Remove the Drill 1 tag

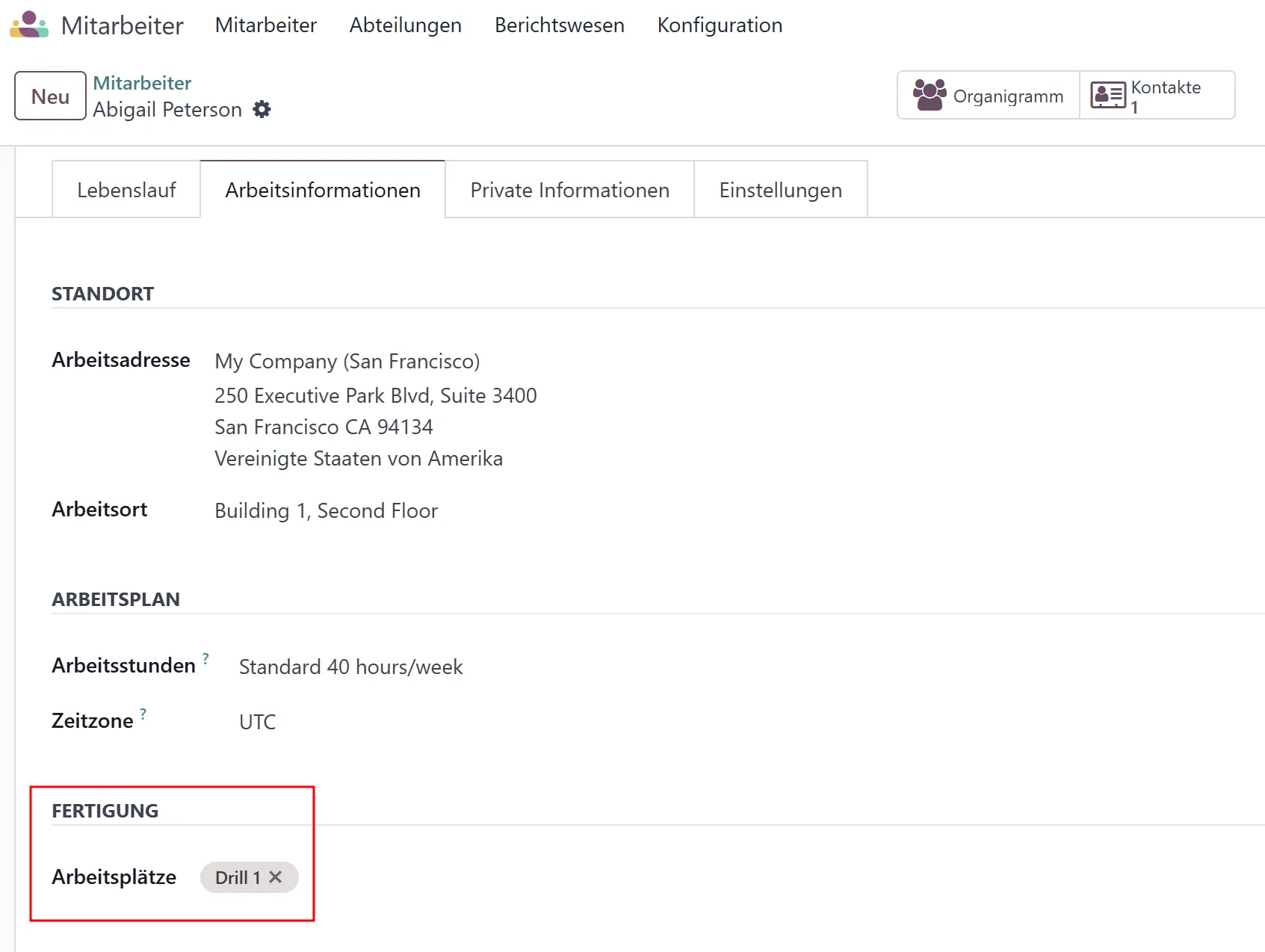pyautogui.click(x=276, y=877)
